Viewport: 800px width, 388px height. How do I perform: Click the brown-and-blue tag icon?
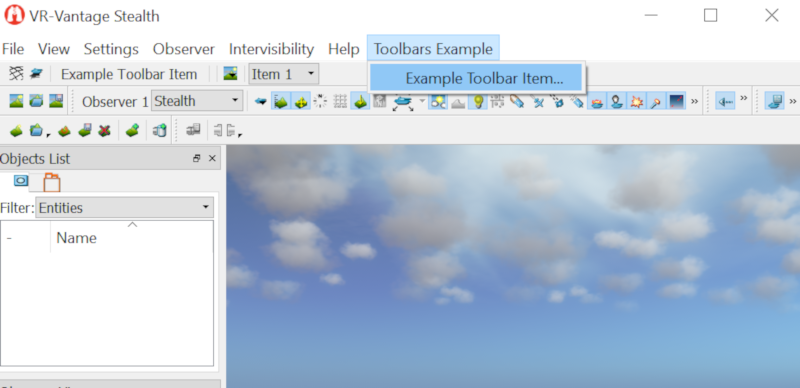pos(517,101)
